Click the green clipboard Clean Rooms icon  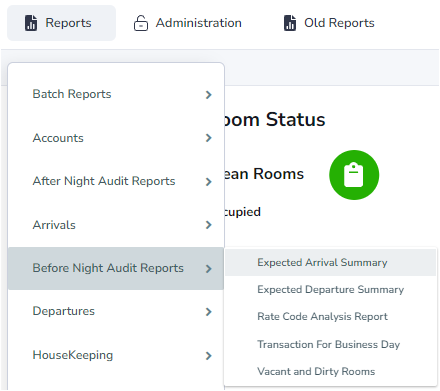pyautogui.click(x=354, y=175)
